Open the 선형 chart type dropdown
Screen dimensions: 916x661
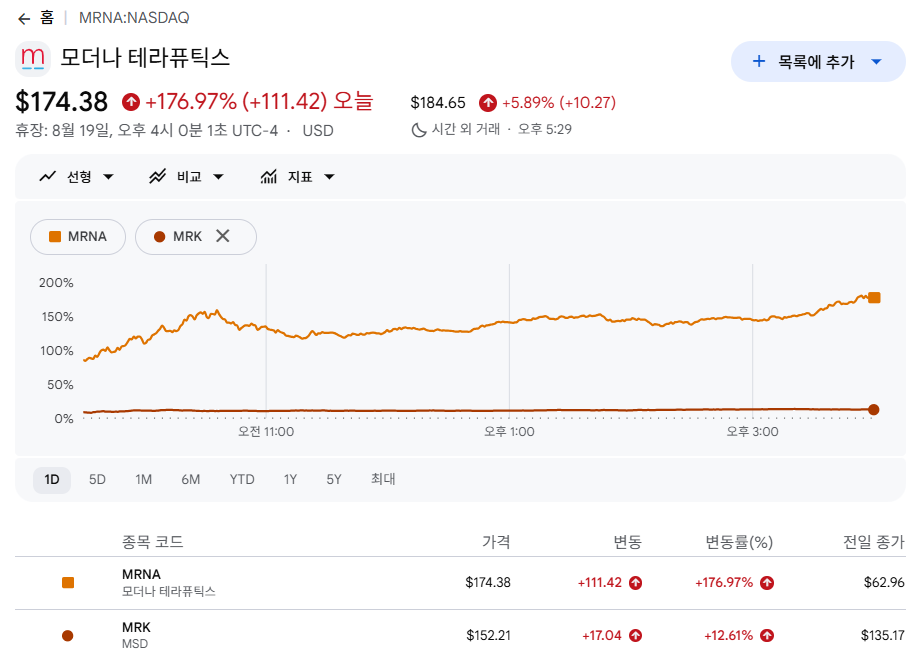click(x=77, y=177)
